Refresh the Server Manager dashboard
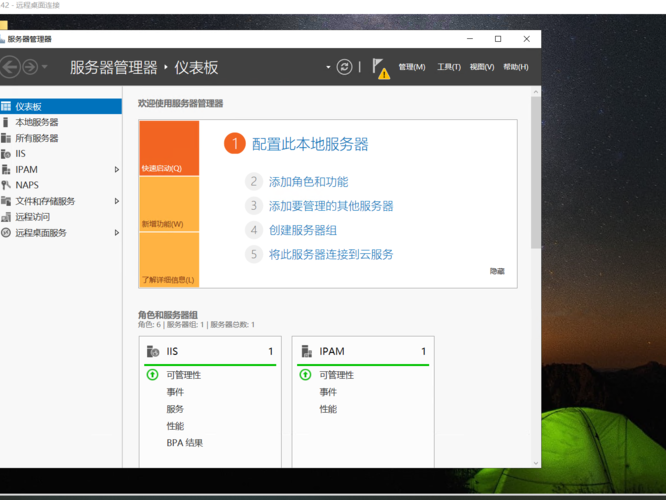666x500 pixels. [x=344, y=67]
